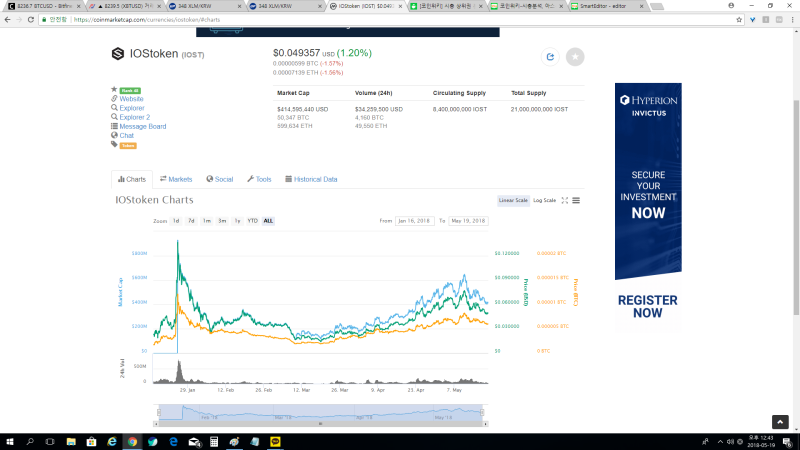Open Task View on the taskbar
800x450 pixels.
50,442
